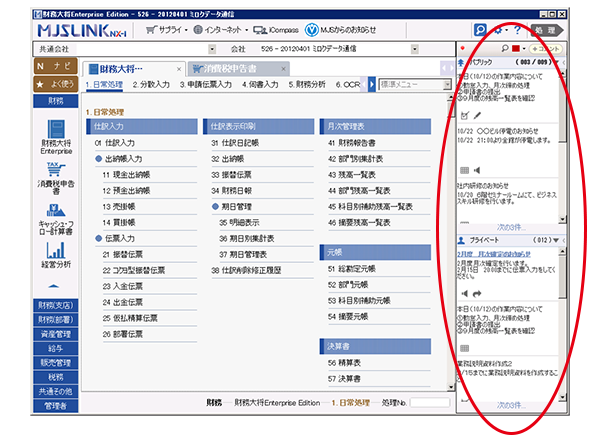The width and height of the screenshot is (600, 440).
Task: Click the ★ よく使う favorites button
Action: coord(55,84)
